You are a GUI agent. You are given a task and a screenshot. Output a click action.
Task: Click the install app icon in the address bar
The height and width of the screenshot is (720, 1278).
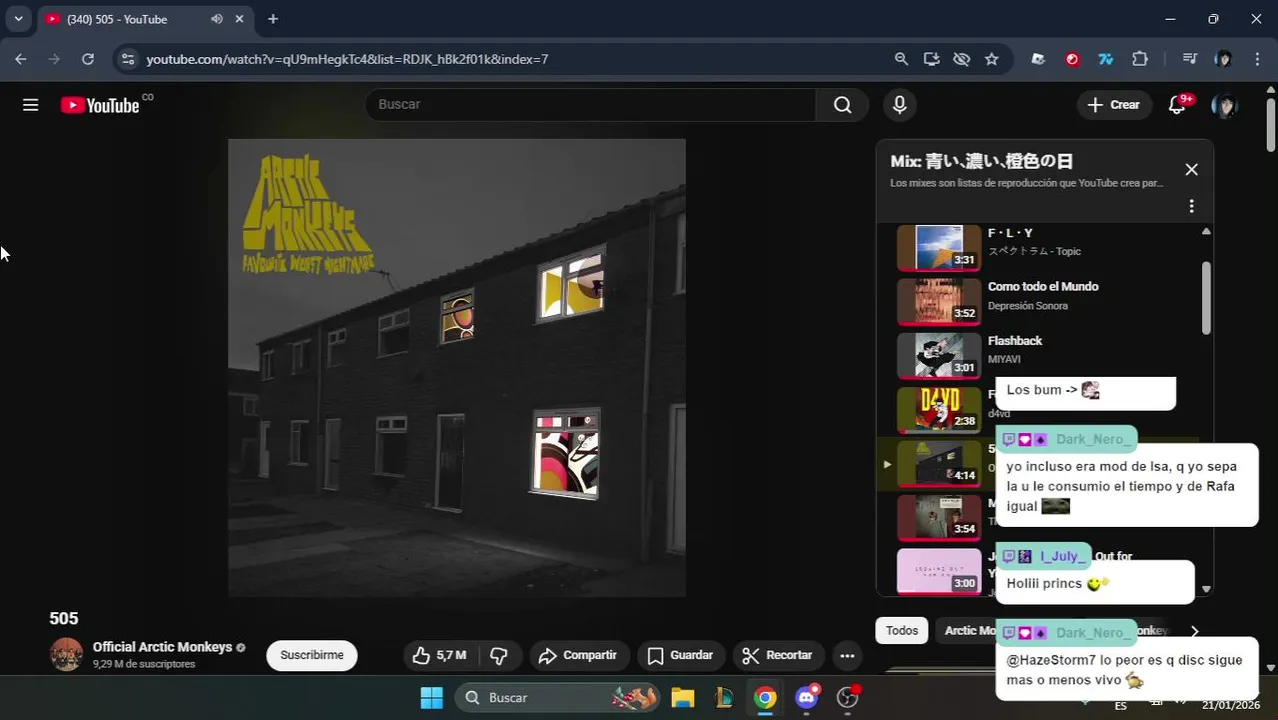[x=931, y=59]
